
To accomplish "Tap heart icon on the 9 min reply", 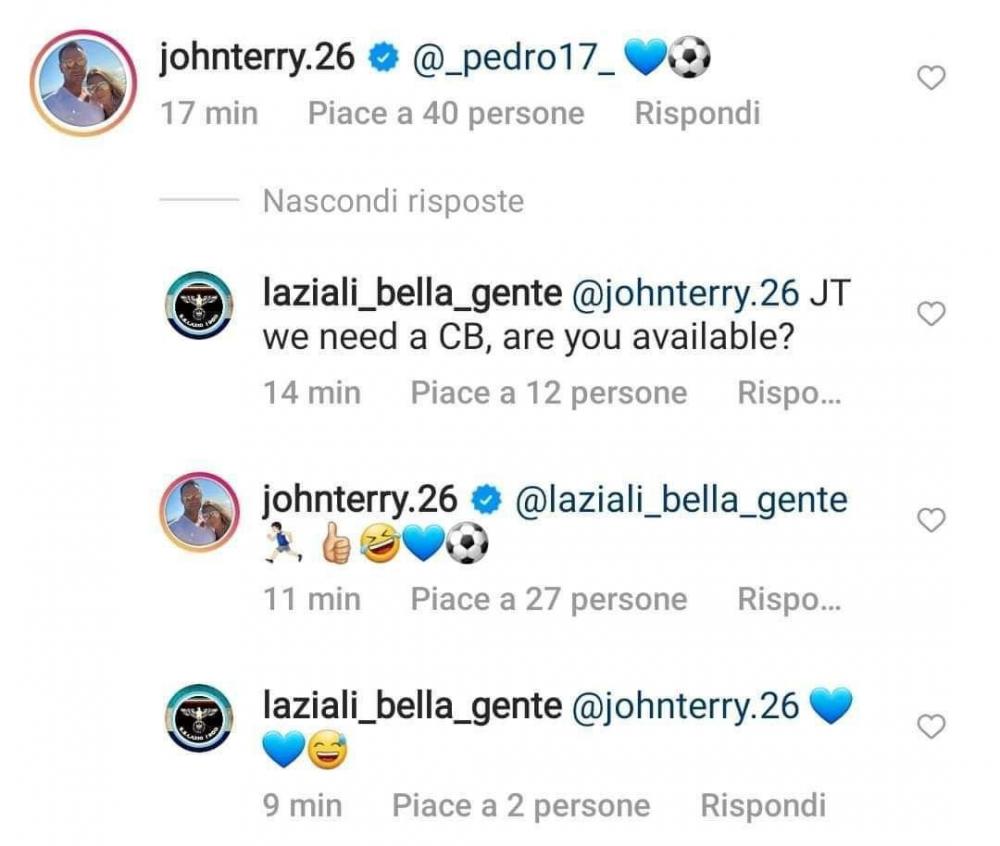I will pyautogui.click(x=930, y=726).
